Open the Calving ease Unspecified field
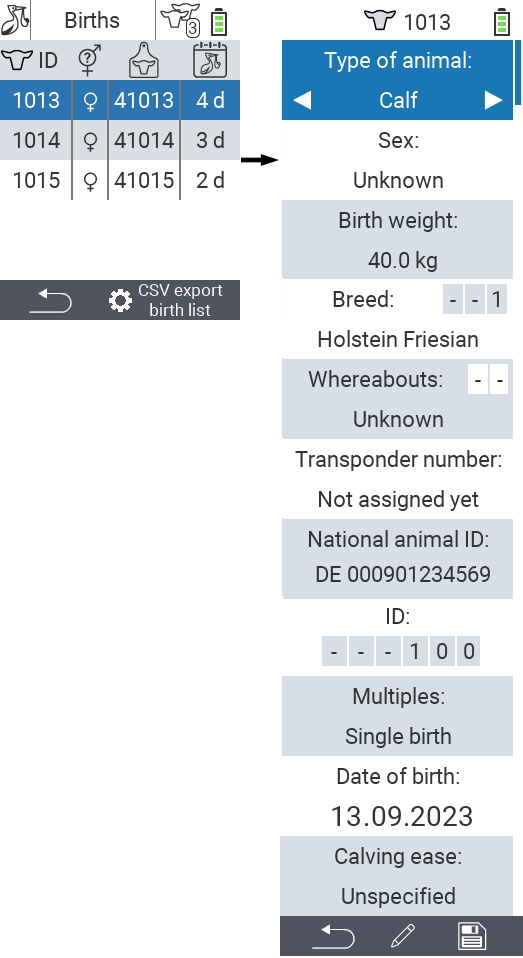The image size is (523, 958). [397, 876]
